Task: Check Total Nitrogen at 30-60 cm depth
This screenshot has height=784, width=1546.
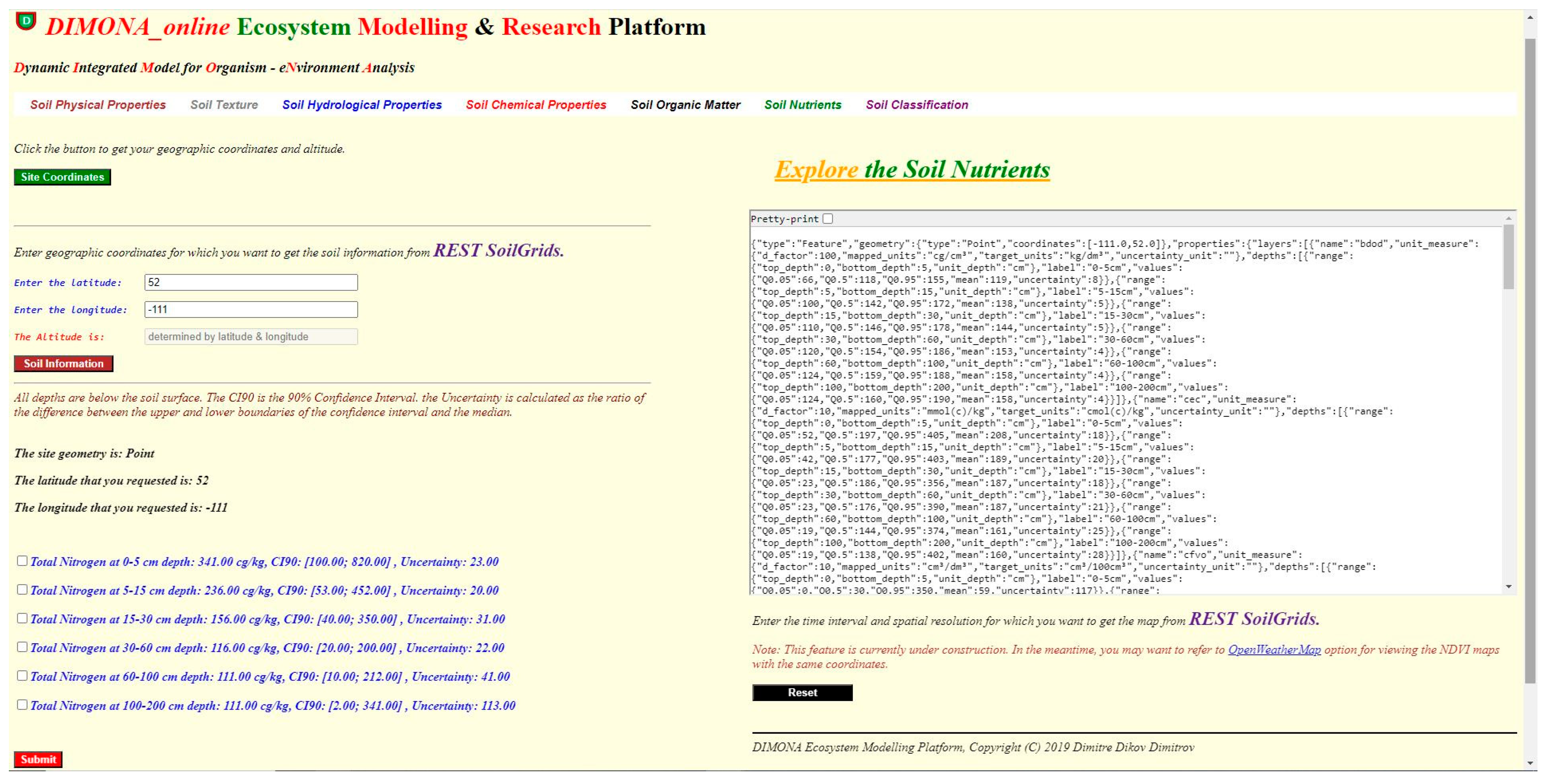Action: (x=22, y=647)
